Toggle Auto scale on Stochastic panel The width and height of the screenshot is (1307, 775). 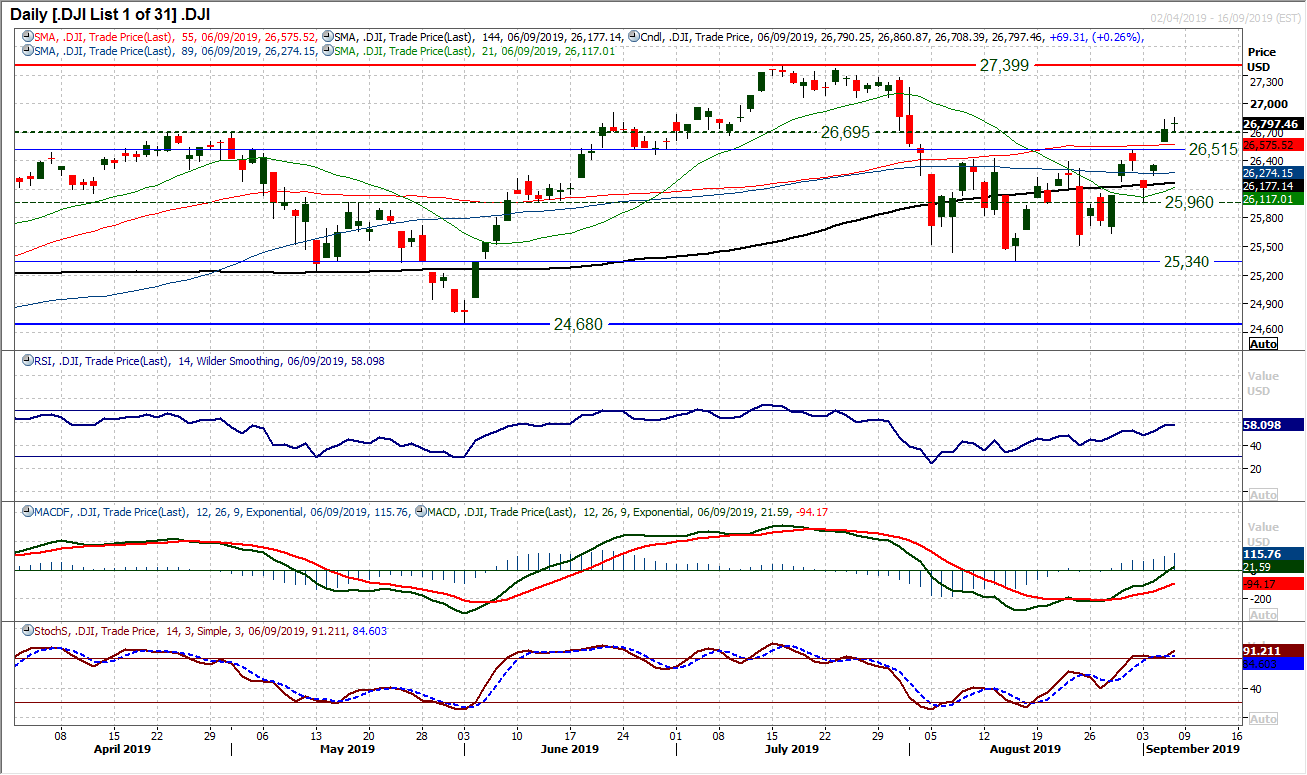[1264, 719]
